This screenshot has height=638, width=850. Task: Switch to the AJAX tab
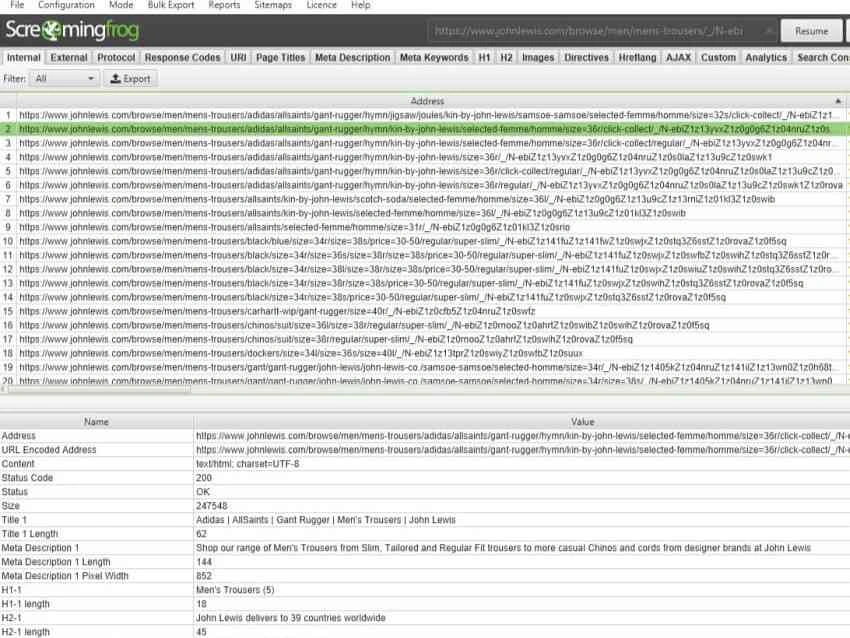[x=678, y=57]
